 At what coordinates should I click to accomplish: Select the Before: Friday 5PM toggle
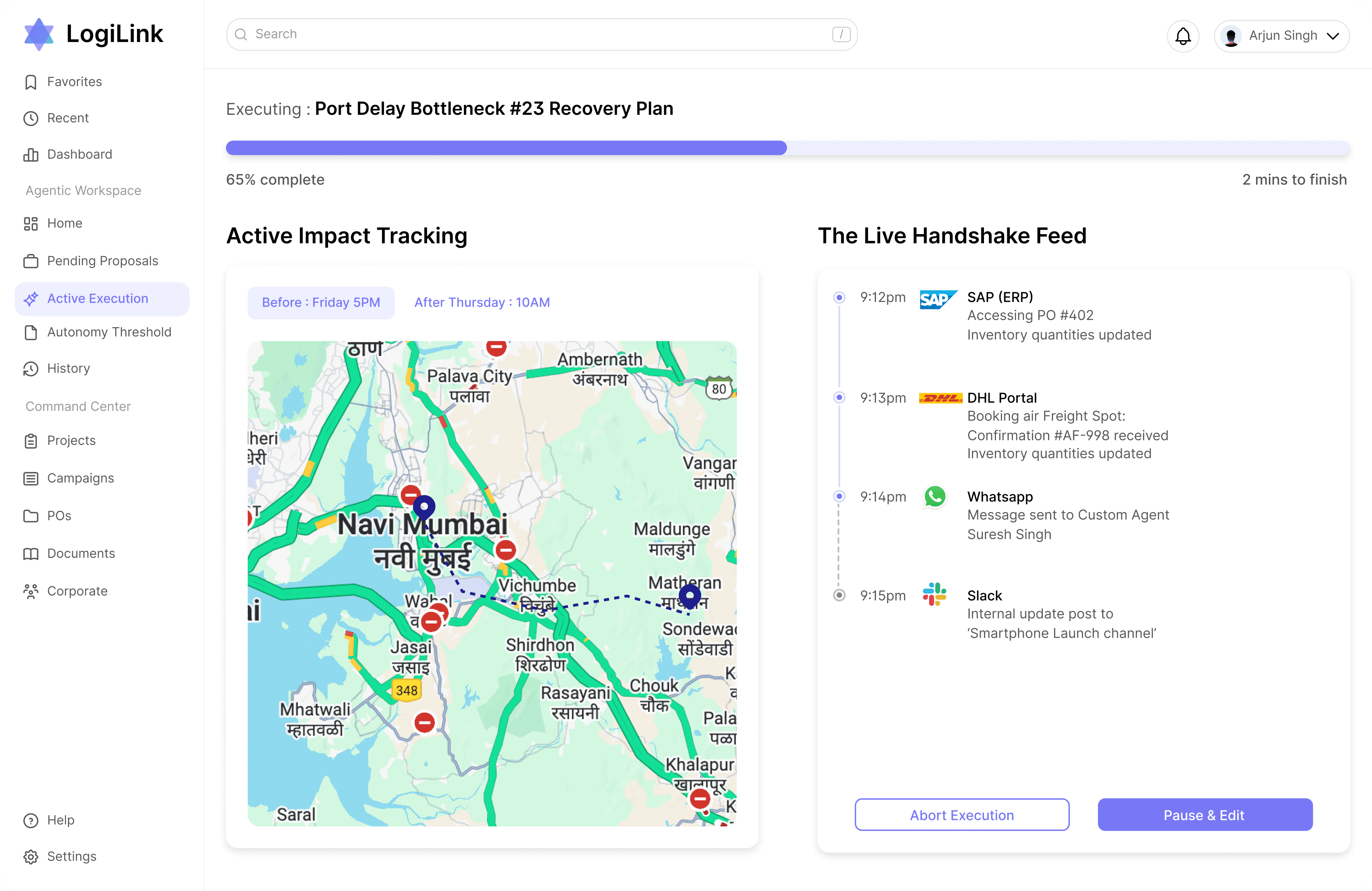coord(321,303)
